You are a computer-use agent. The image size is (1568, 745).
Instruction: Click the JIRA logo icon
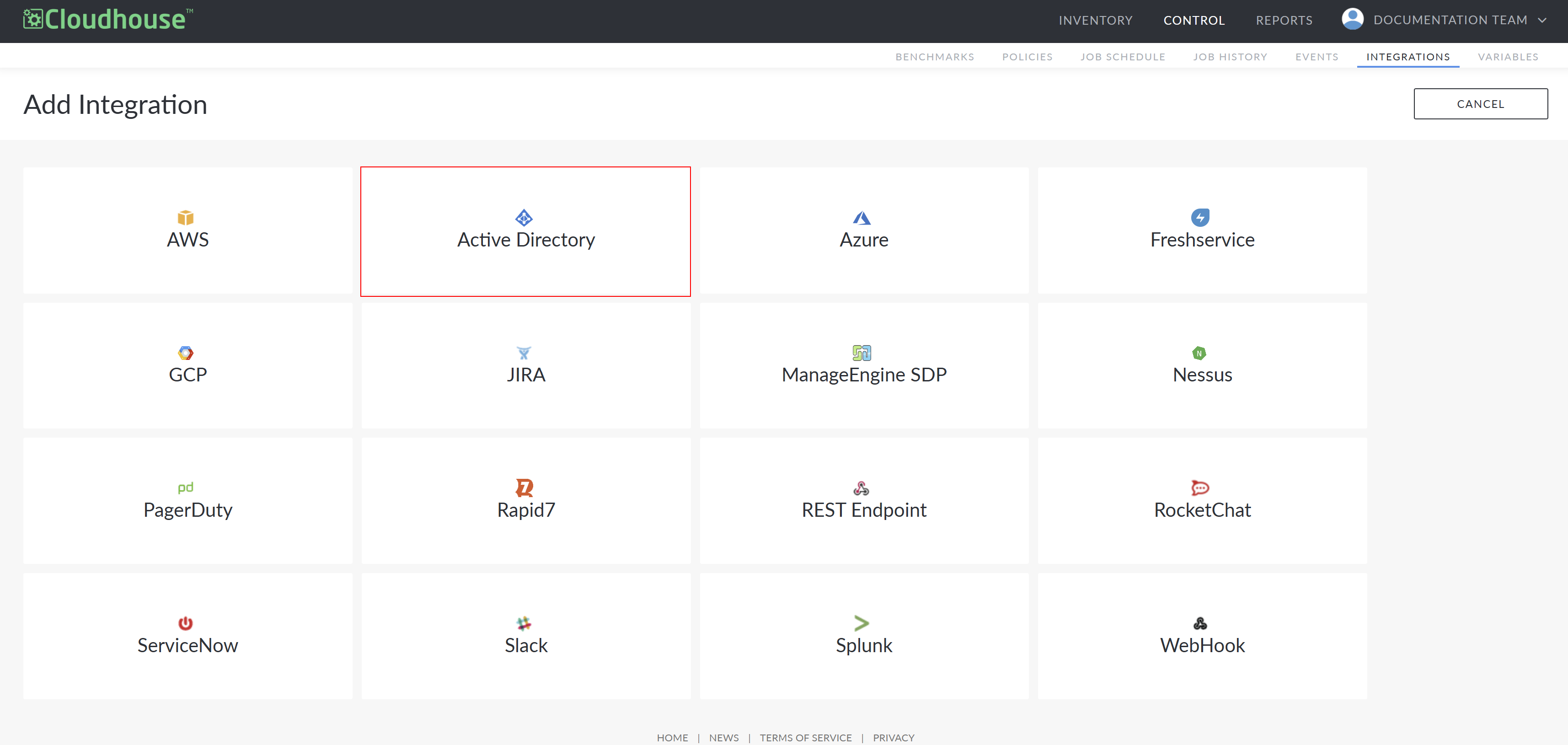524,353
